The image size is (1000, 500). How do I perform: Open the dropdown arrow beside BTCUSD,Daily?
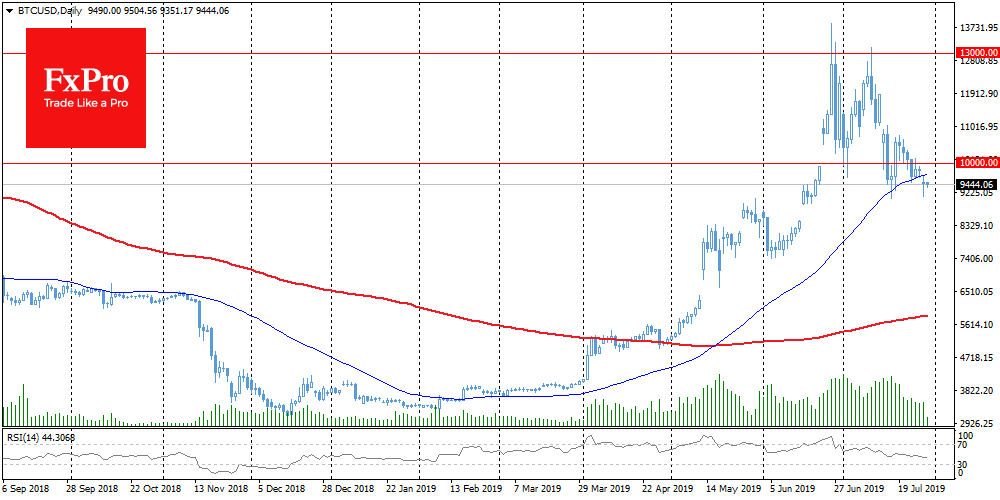tap(8, 10)
